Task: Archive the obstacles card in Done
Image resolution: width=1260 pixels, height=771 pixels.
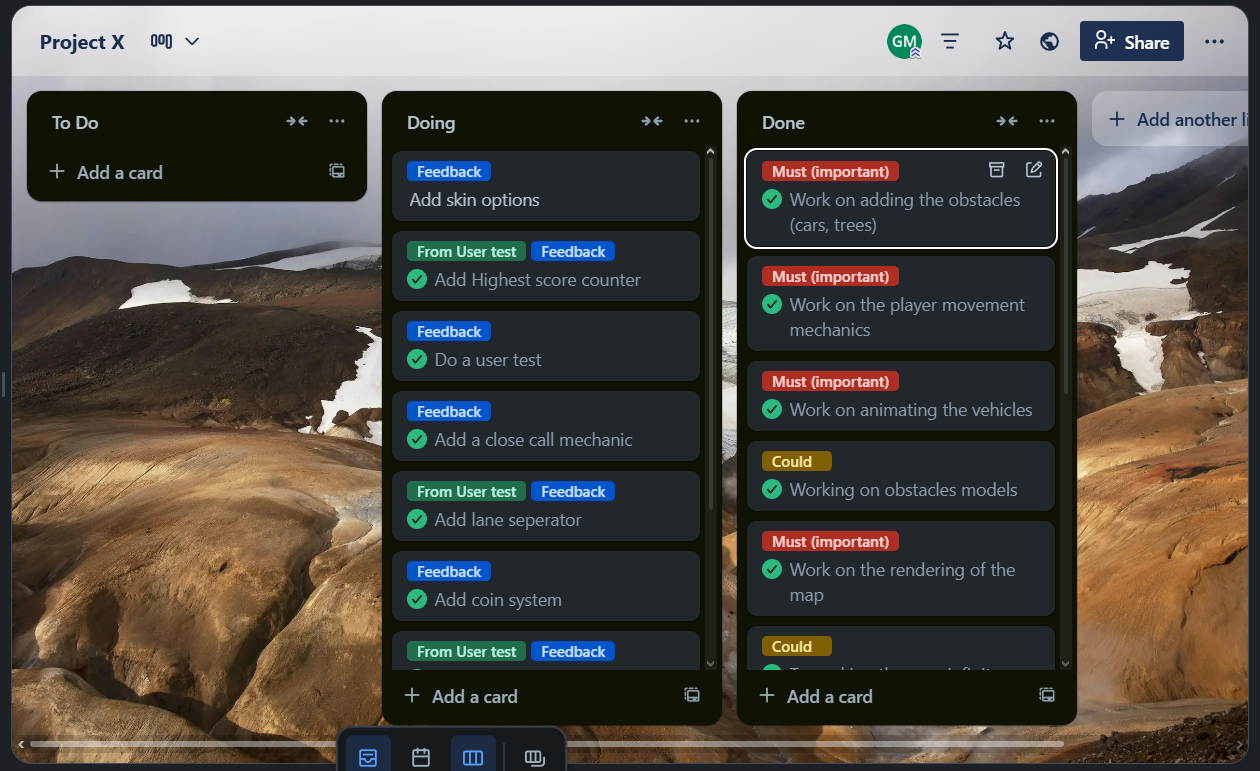Action: (x=996, y=170)
